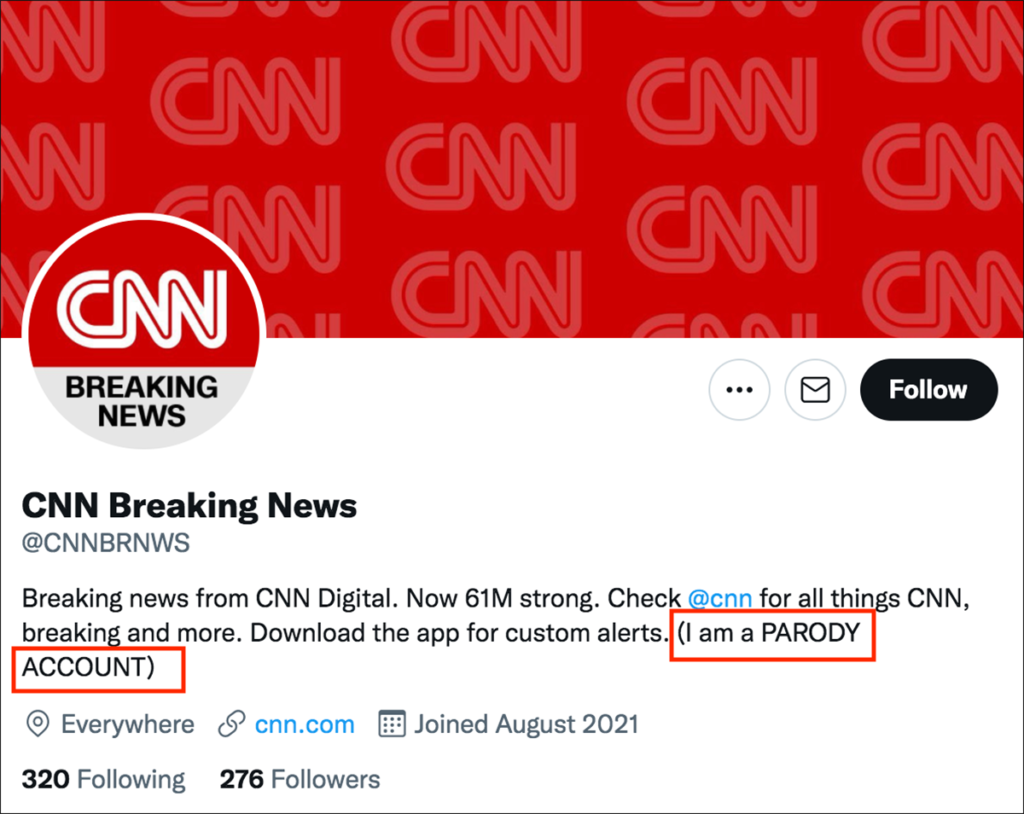This screenshot has height=814, width=1024.
Task: Follow the CNN Breaking News account
Action: (928, 390)
